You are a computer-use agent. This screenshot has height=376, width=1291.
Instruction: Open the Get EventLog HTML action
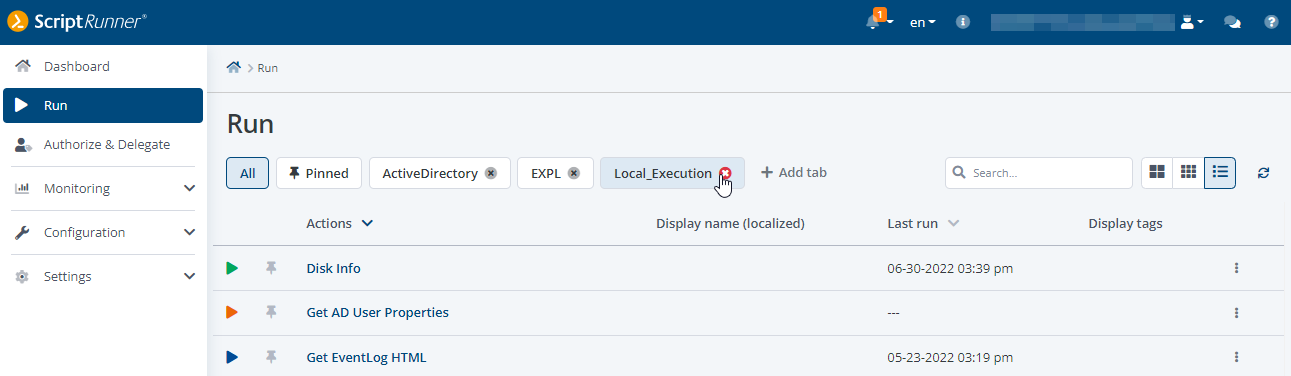tap(366, 357)
